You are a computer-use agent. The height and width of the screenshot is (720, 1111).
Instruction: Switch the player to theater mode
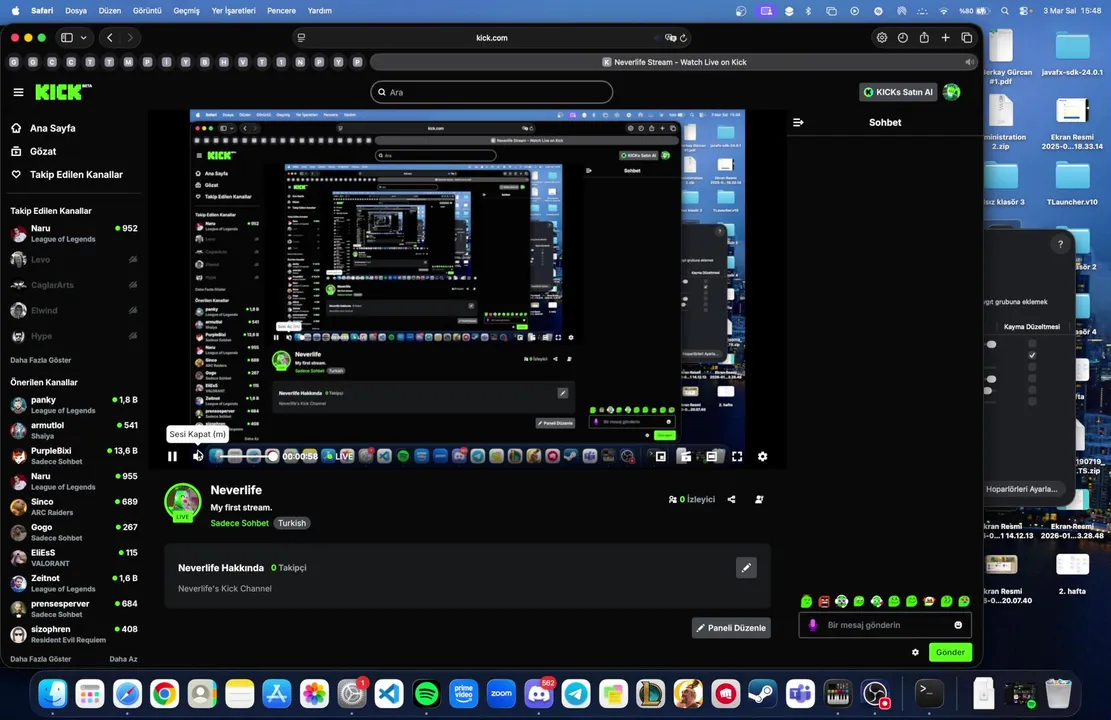[x=711, y=456]
